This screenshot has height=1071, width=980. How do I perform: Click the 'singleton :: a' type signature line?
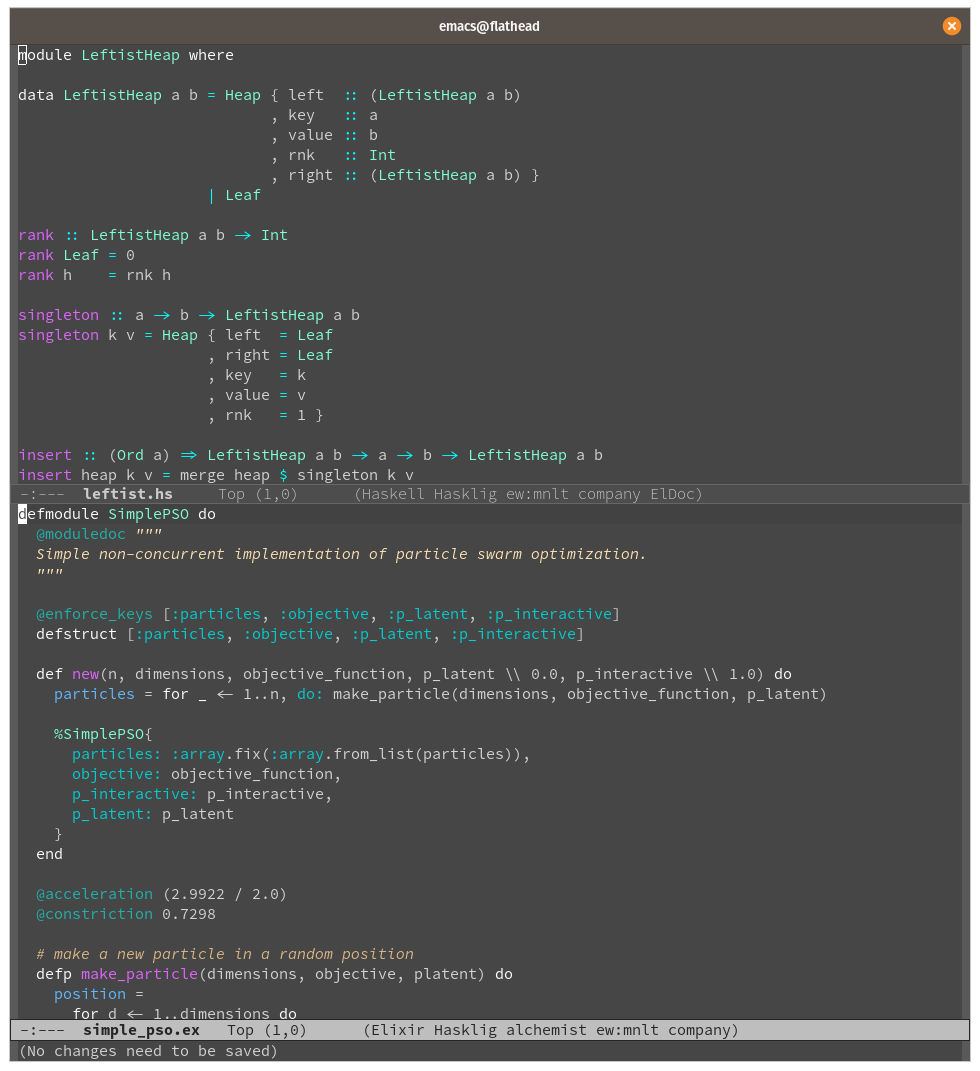[x=189, y=316]
